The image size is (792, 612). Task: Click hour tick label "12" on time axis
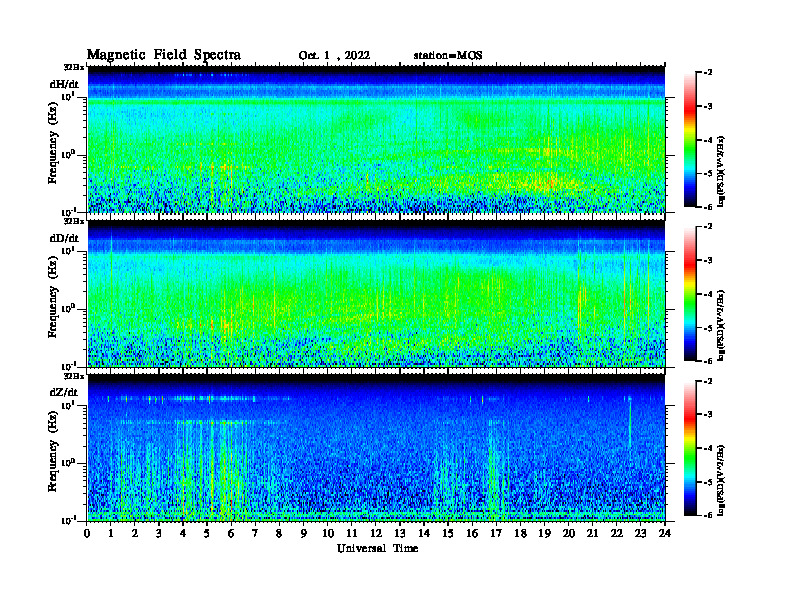coord(376,534)
